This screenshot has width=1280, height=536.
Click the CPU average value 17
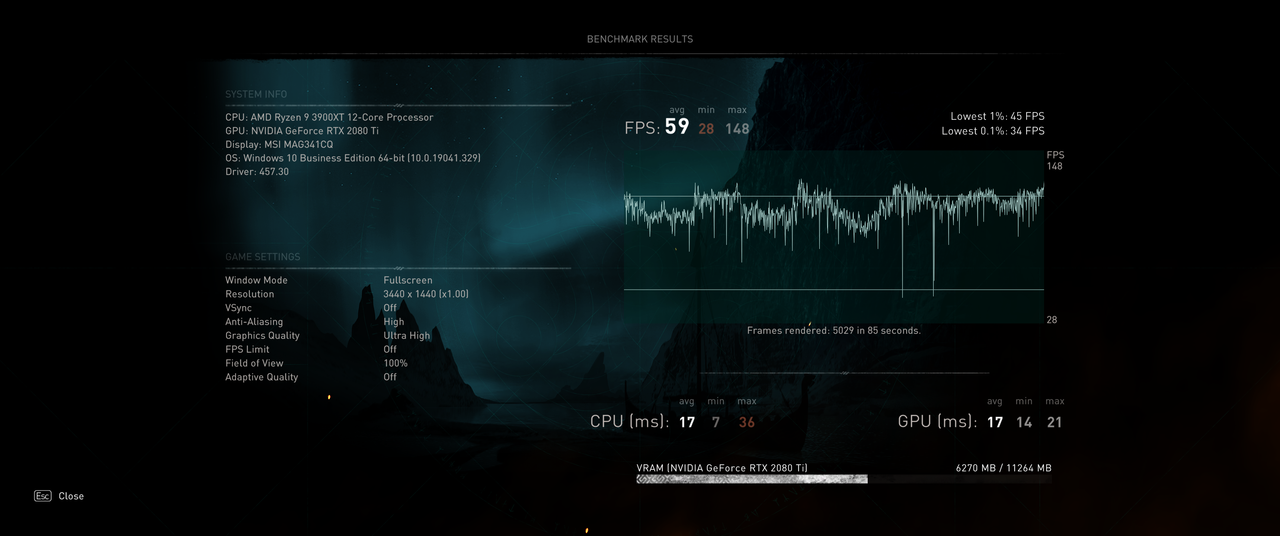click(687, 422)
